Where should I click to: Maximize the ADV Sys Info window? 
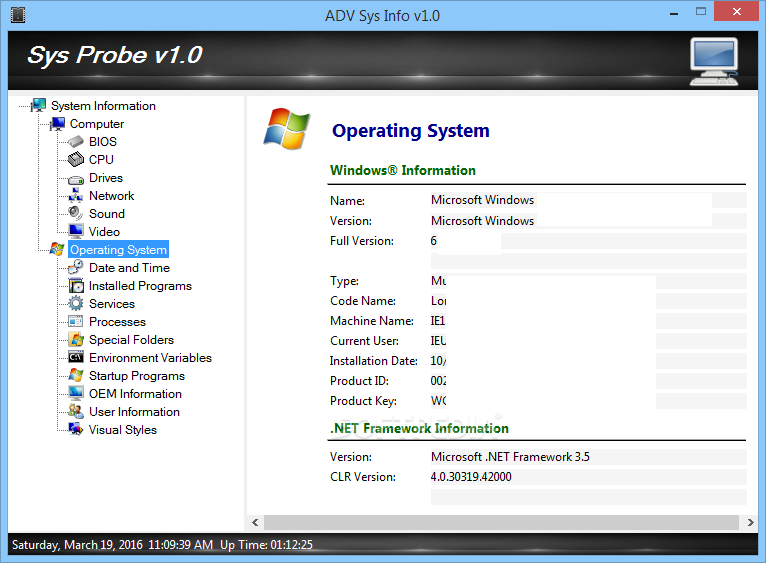701,12
